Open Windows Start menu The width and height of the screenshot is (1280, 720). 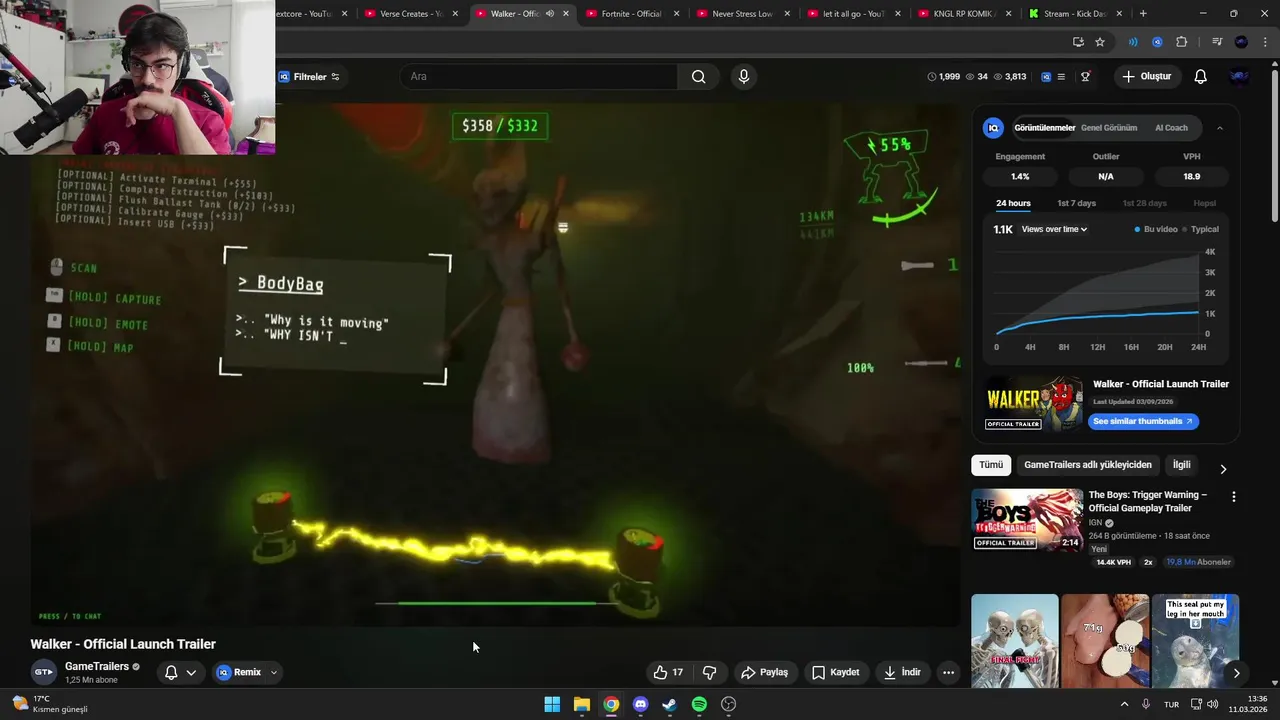click(x=552, y=704)
